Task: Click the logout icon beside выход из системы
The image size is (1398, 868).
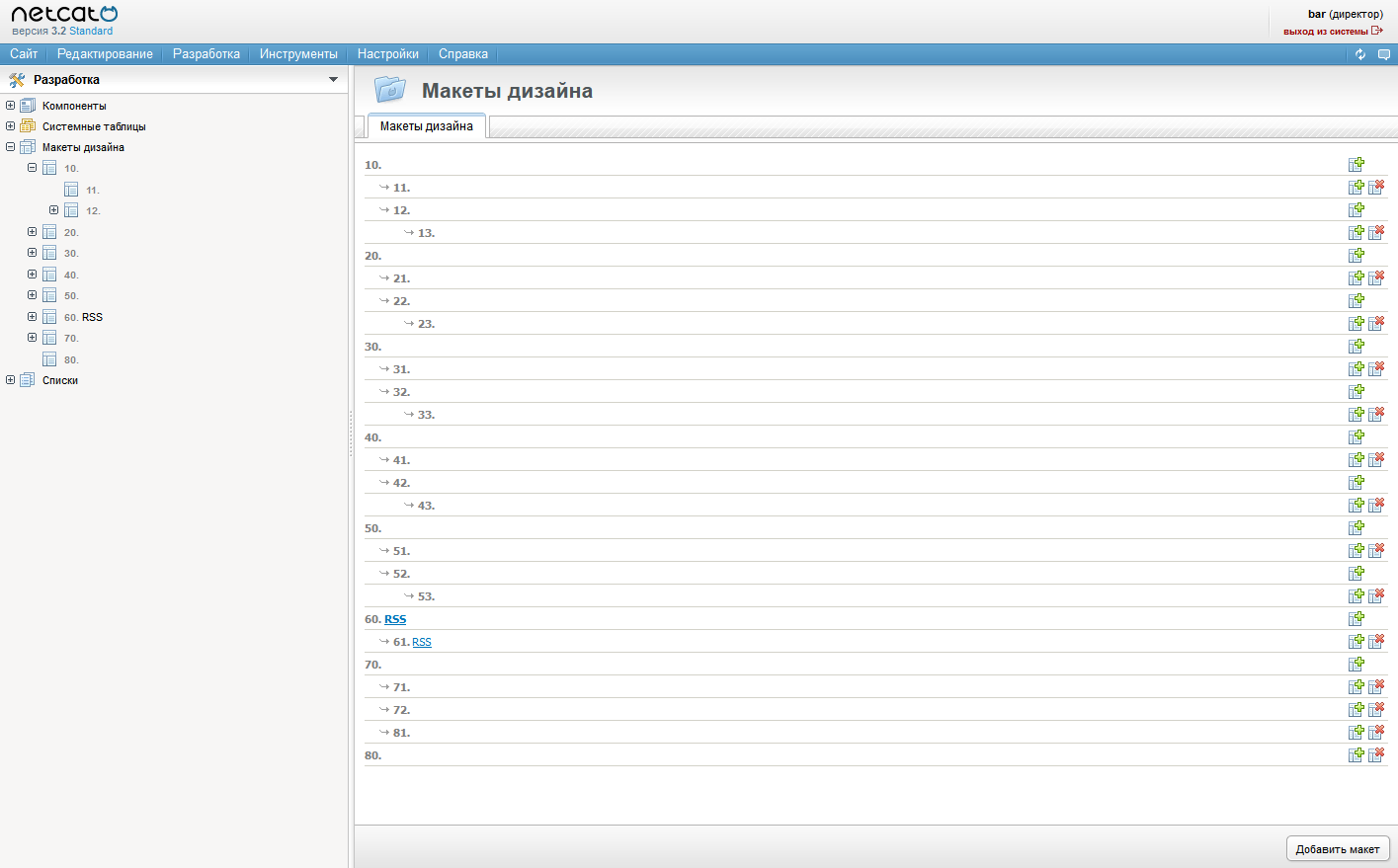Action: point(1377,31)
